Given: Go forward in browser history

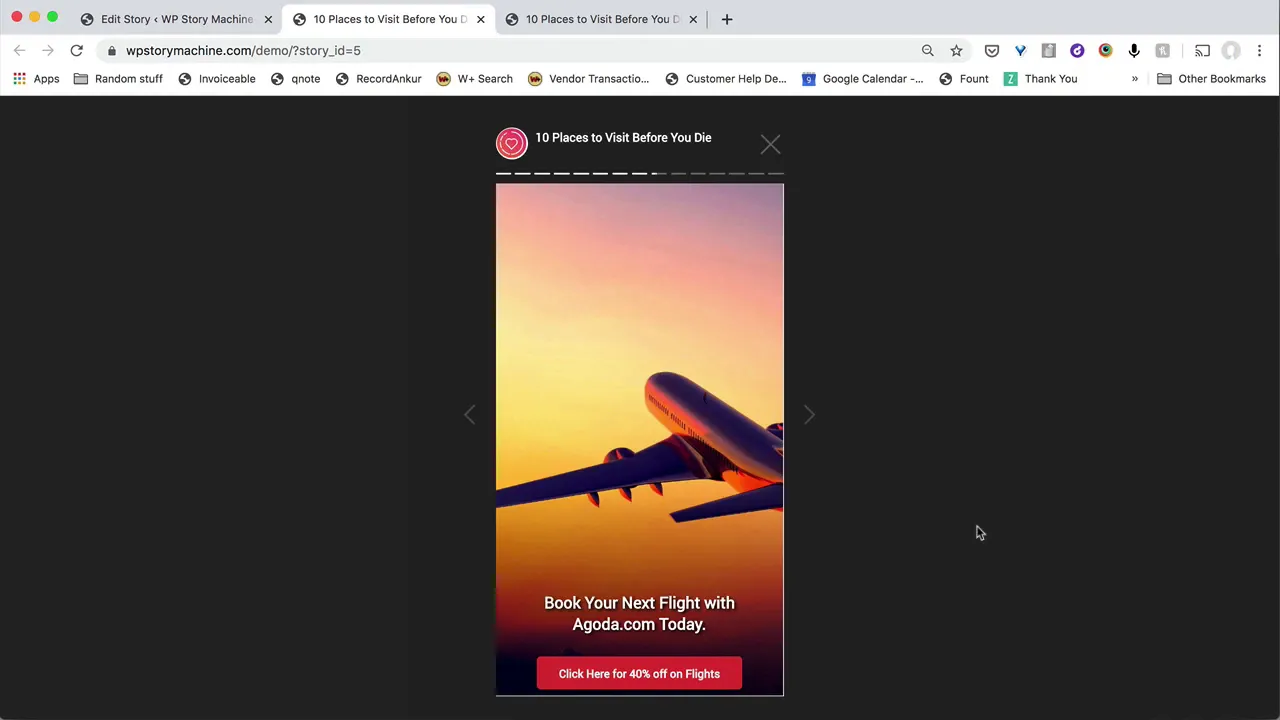Looking at the screenshot, I should pyautogui.click(x=47, y=50).
